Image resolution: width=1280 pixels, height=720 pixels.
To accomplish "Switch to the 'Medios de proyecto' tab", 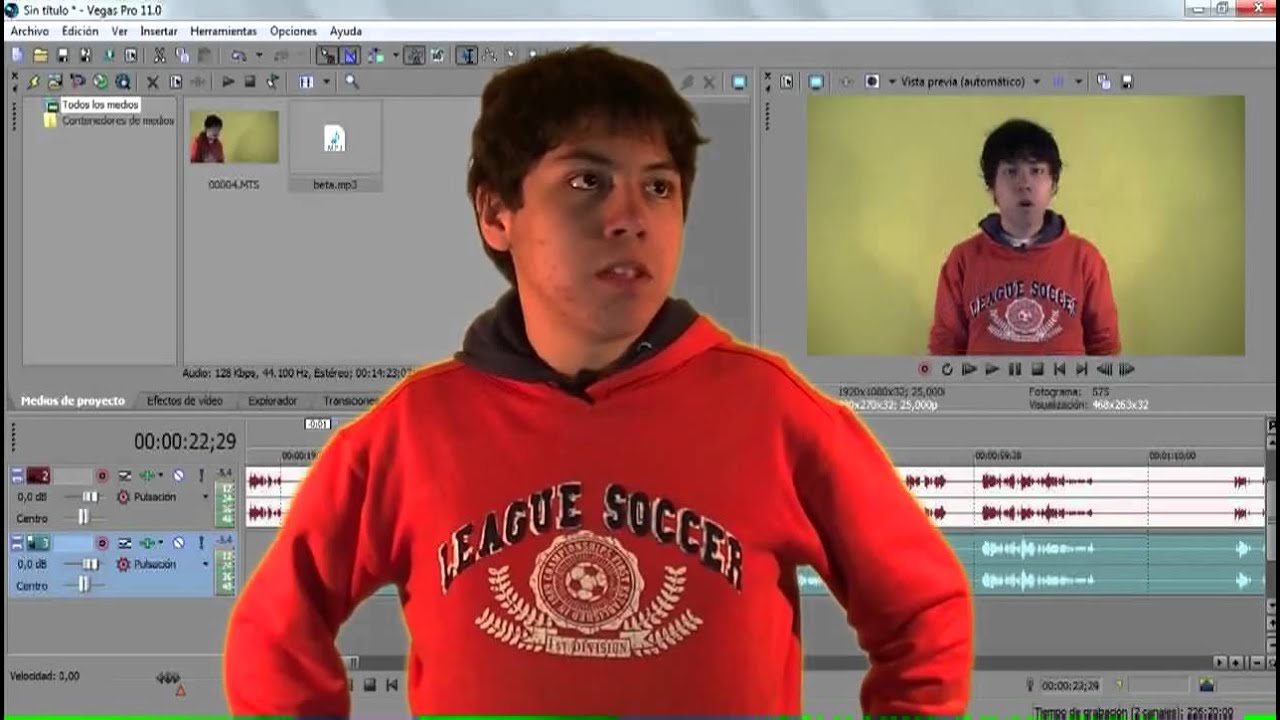I will pyautogui.click(x=73, y=401).
